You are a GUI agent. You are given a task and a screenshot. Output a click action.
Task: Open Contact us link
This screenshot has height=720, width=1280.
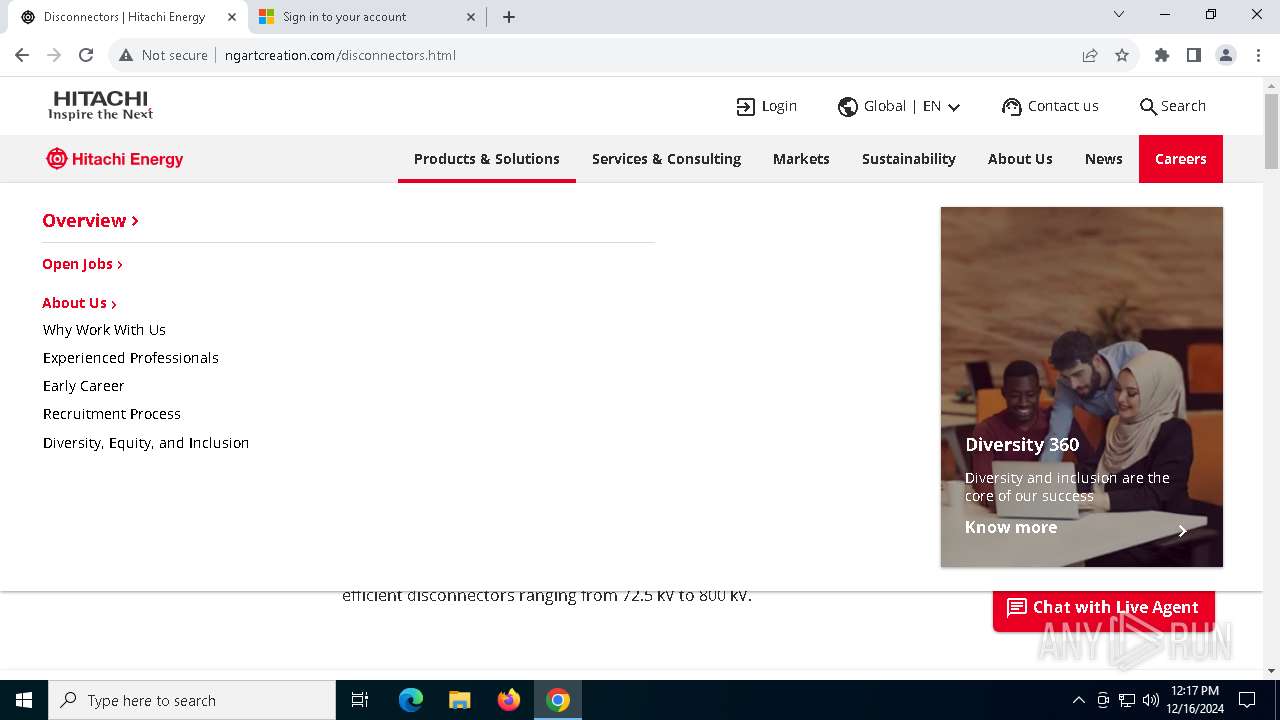pos(1050,106)
